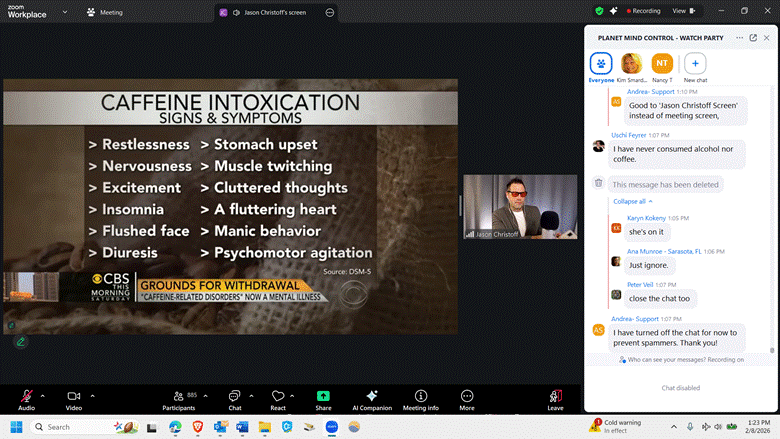Viewport: 780px width, 439px height.
Task: Click the deleted message trash icon
Action: (x=598, y=183)
